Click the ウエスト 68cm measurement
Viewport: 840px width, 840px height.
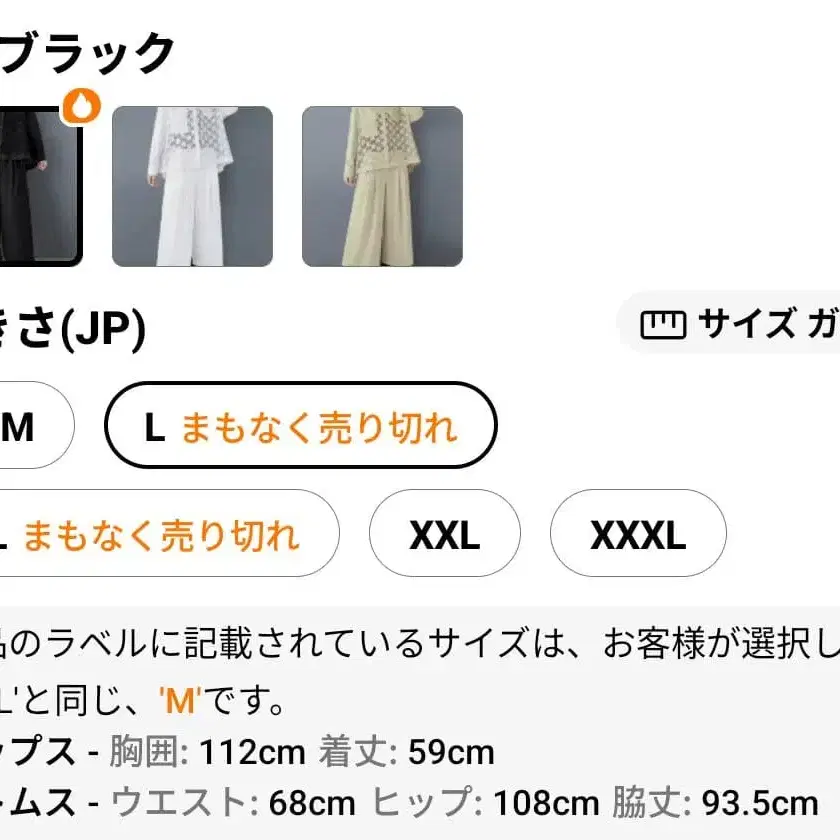coord(233,803)
